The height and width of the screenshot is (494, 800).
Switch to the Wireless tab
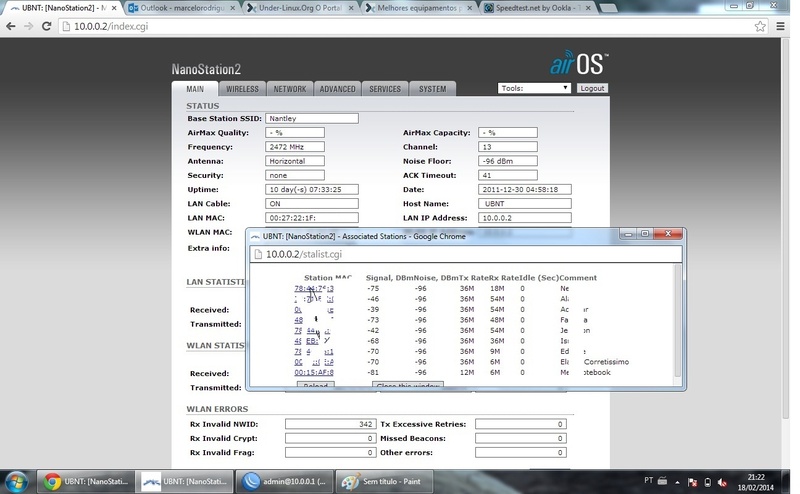[242, 89]
